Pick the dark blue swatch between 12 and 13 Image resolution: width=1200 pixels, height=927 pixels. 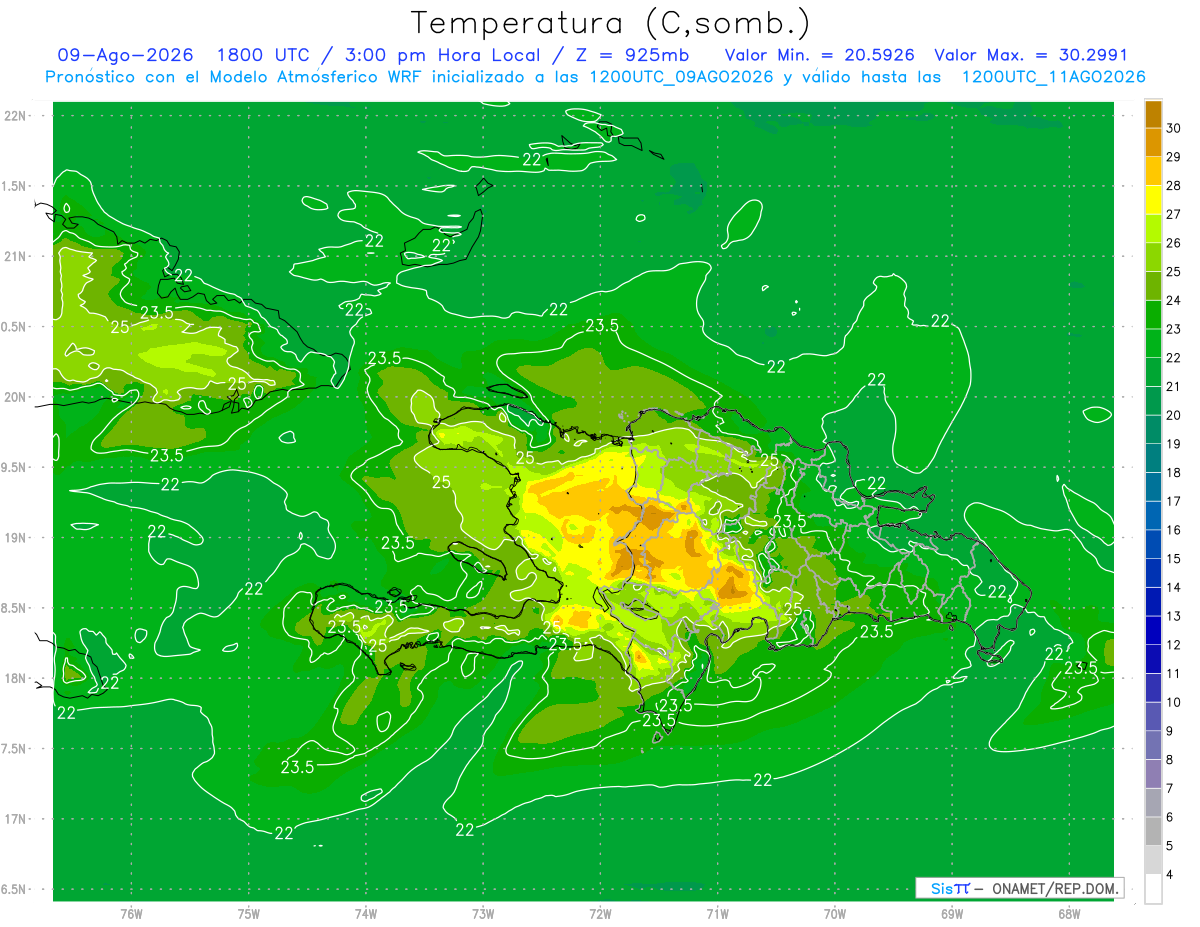click(1153, 631)
